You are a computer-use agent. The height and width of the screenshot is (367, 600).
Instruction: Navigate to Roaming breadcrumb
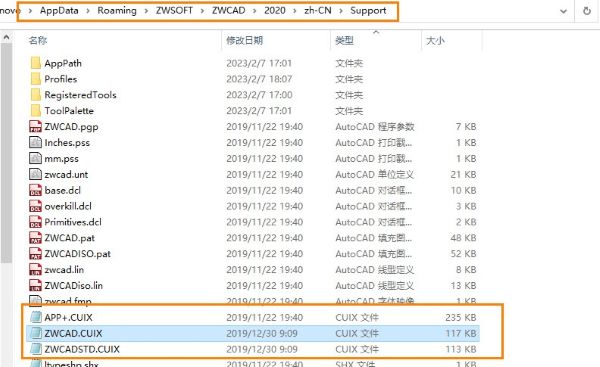pos(117,10)
